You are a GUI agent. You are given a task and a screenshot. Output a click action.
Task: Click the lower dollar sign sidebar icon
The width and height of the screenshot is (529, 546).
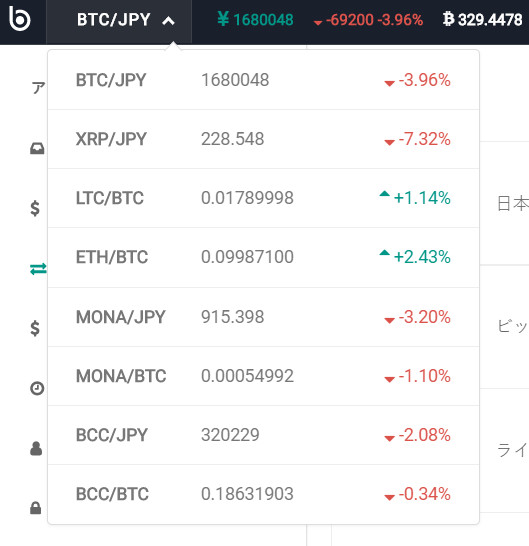tap(35, 328)
